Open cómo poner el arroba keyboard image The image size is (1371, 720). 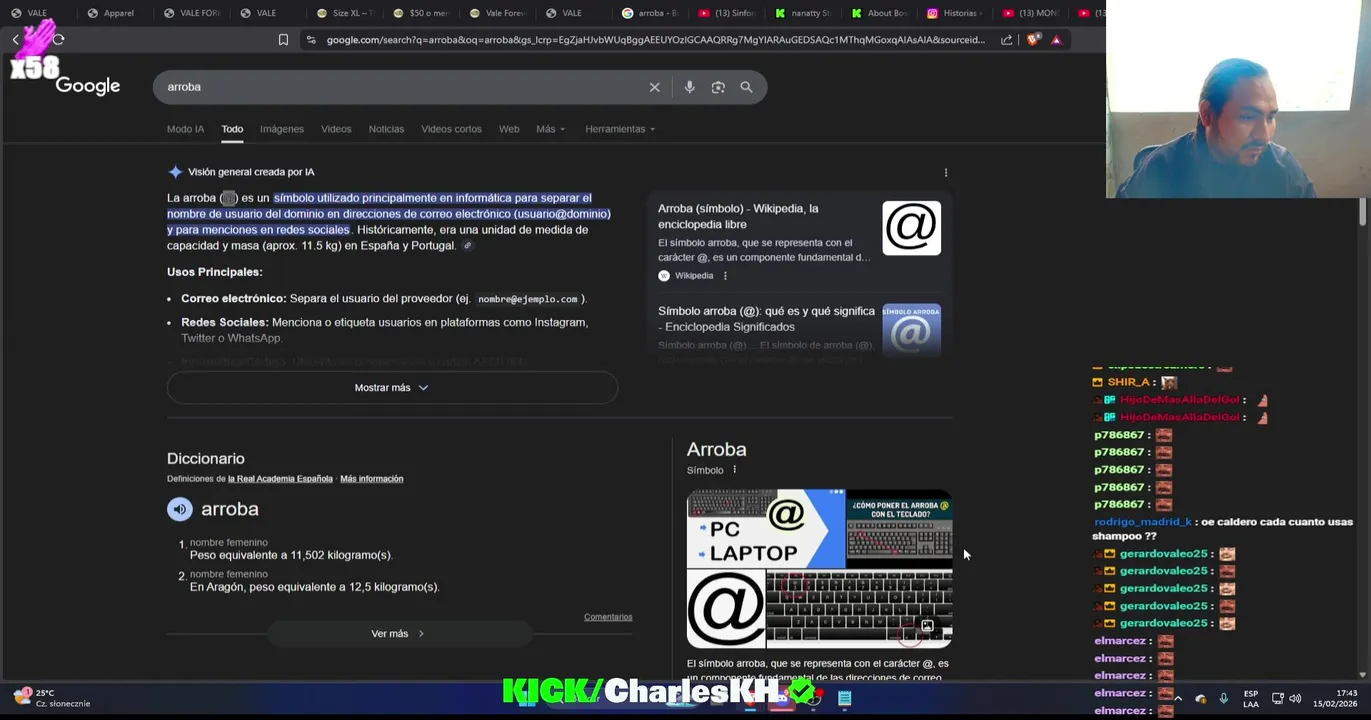click(x=900, y=529)
